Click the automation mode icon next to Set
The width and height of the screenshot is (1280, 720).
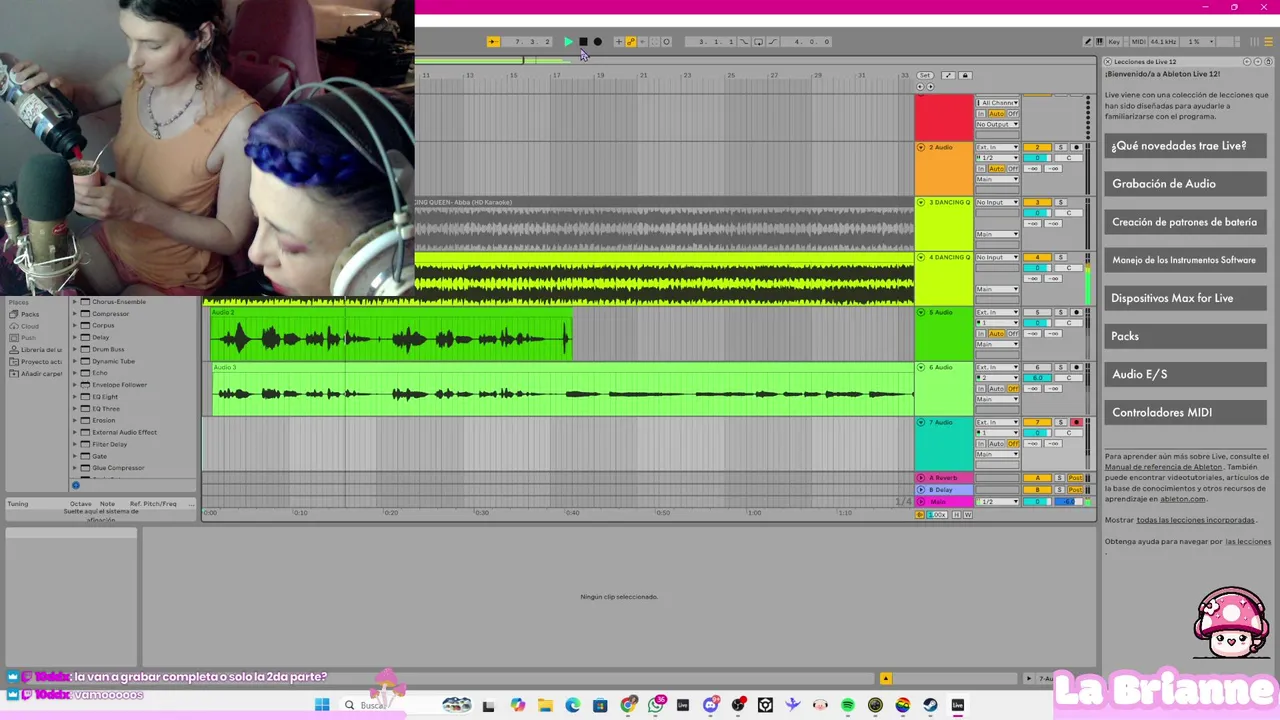948,75
